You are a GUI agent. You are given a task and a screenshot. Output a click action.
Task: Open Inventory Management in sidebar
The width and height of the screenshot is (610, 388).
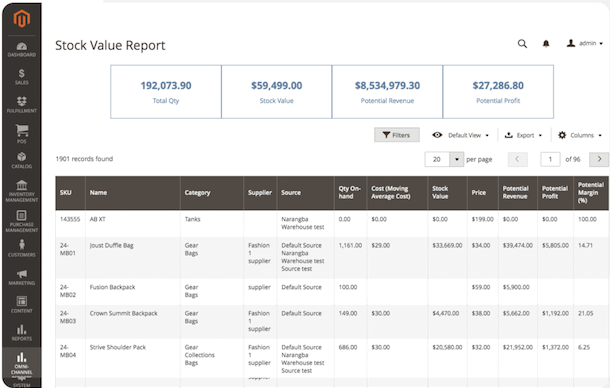tap(21, 191)
